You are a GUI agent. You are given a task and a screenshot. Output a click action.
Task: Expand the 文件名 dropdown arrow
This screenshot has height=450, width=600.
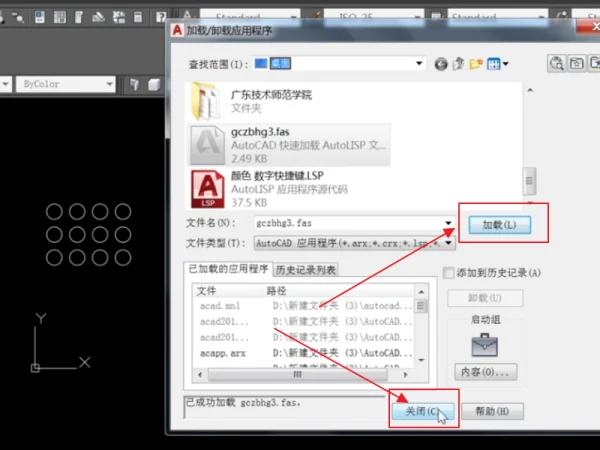point(448,223)
